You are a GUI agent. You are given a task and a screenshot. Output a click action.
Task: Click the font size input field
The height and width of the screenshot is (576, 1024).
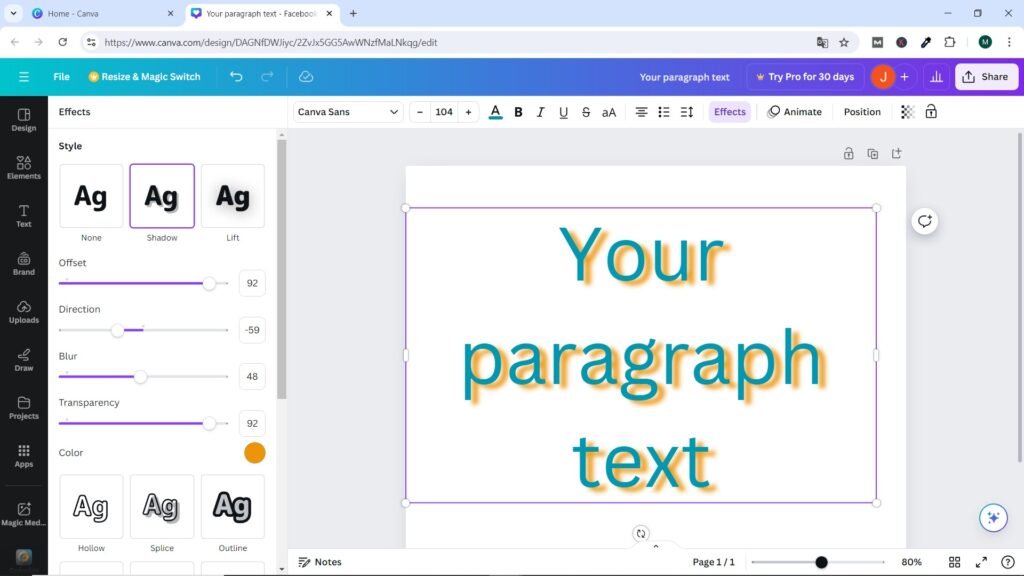(x=444, y=112)
